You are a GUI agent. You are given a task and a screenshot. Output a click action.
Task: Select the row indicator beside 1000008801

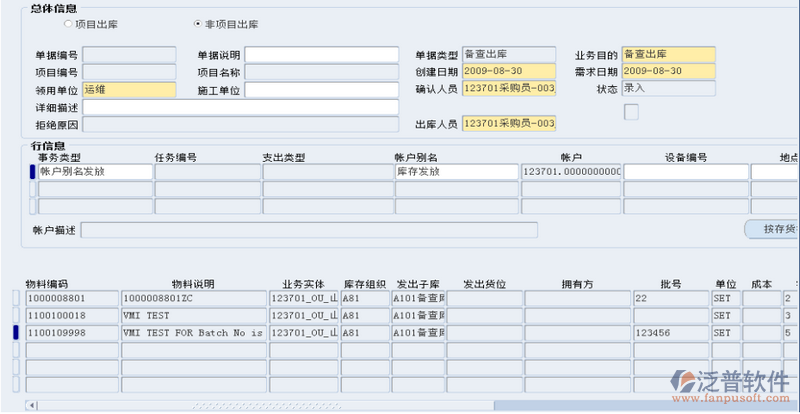(15, 299)
